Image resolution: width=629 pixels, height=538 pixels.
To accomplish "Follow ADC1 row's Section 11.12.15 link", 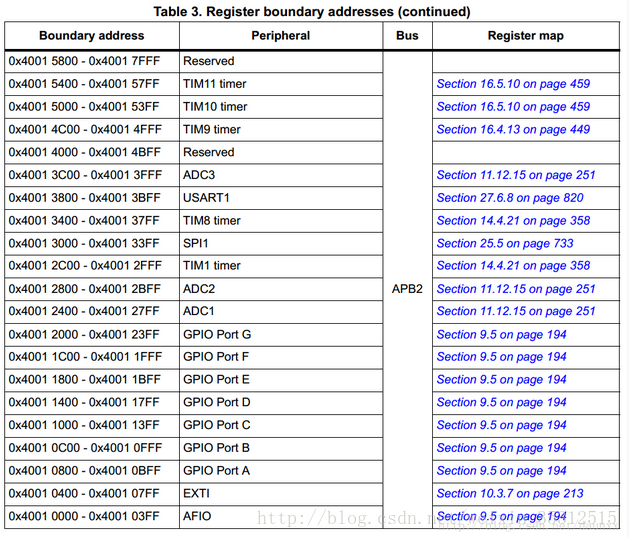I will (516, 311).
